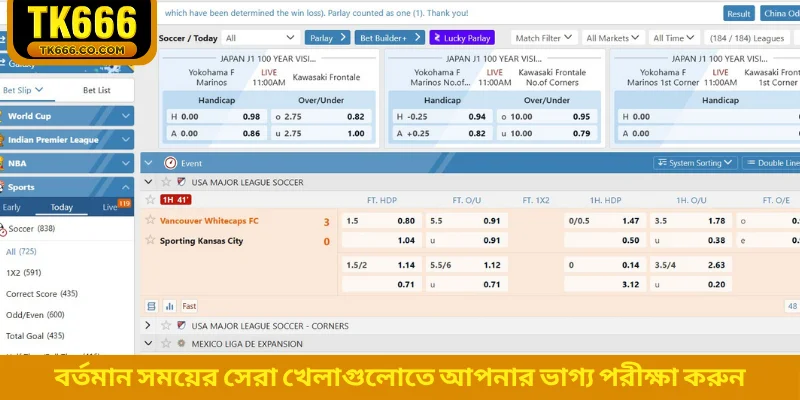Bet 1H HDP odds 3.12
This screenshot has width=800, height=400.
point(605,284)
